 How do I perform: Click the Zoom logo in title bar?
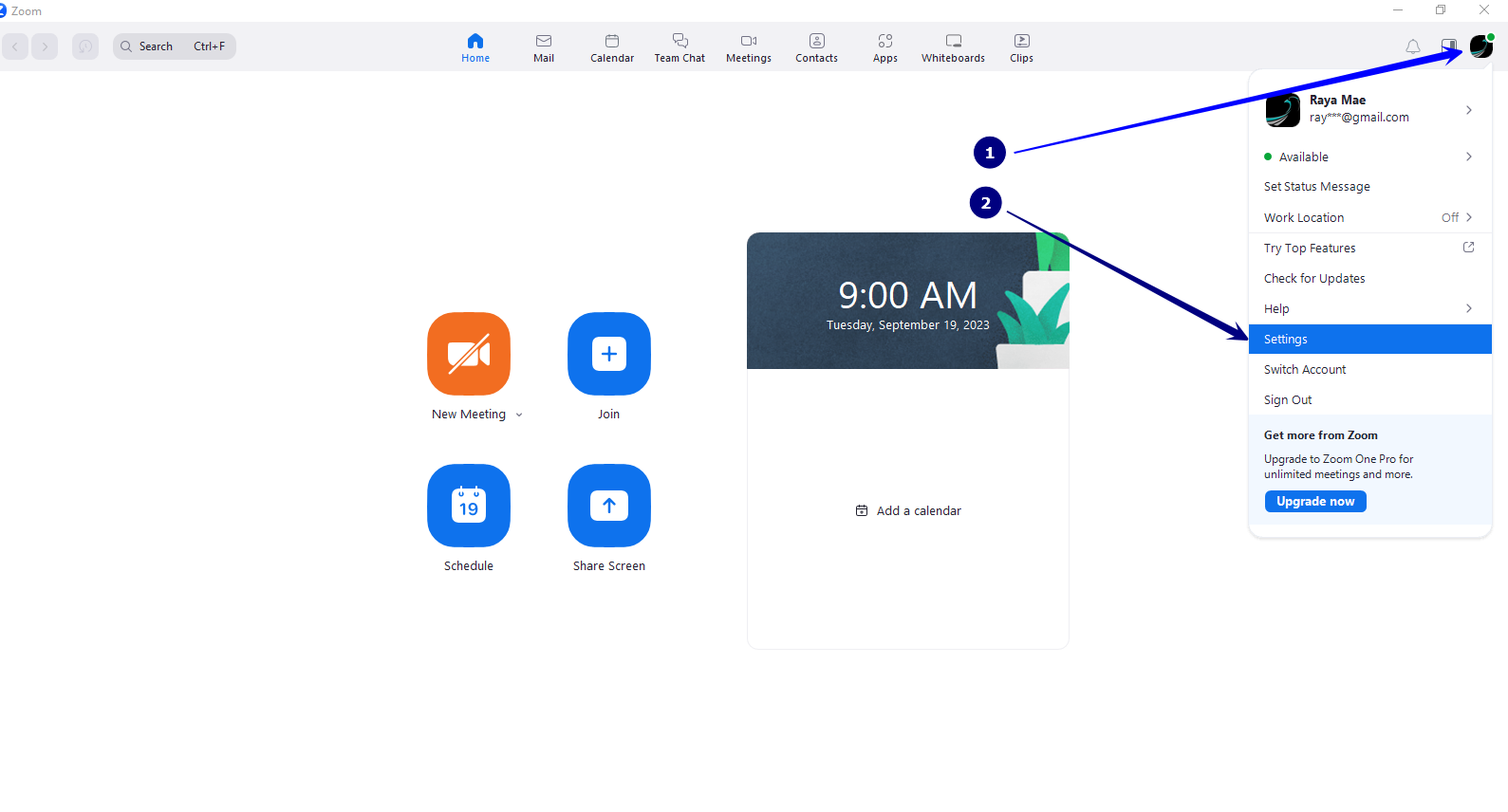point(3,10)
